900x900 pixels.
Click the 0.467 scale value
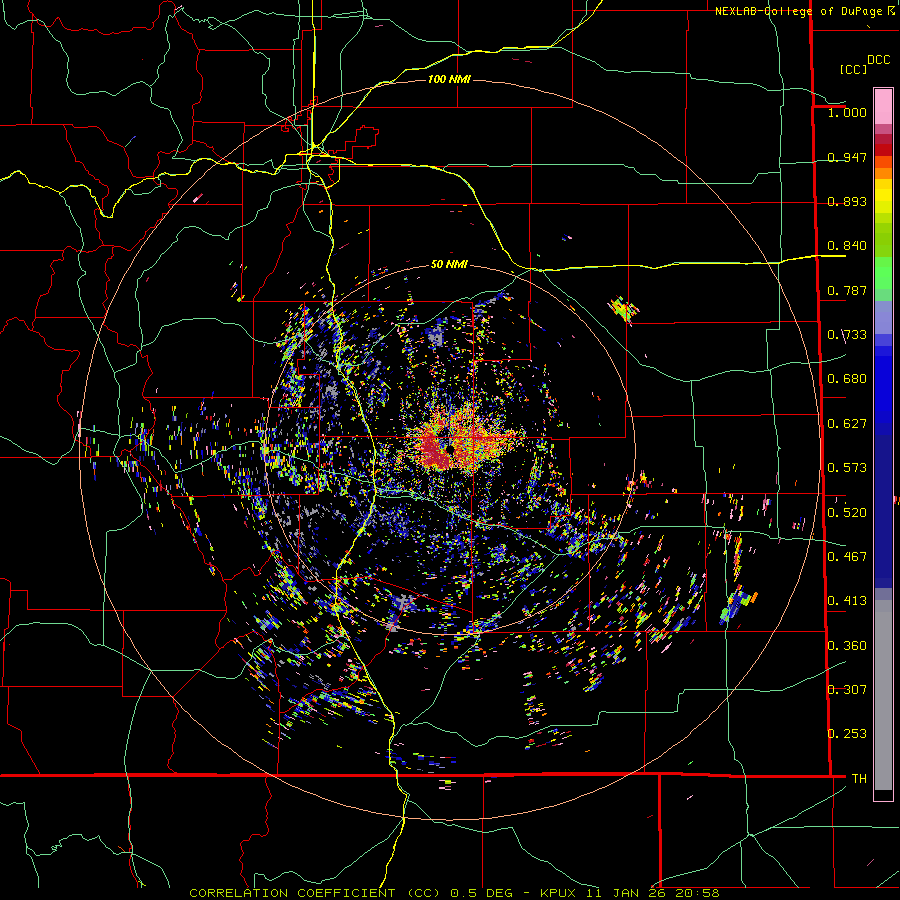[x=847, y=556]
